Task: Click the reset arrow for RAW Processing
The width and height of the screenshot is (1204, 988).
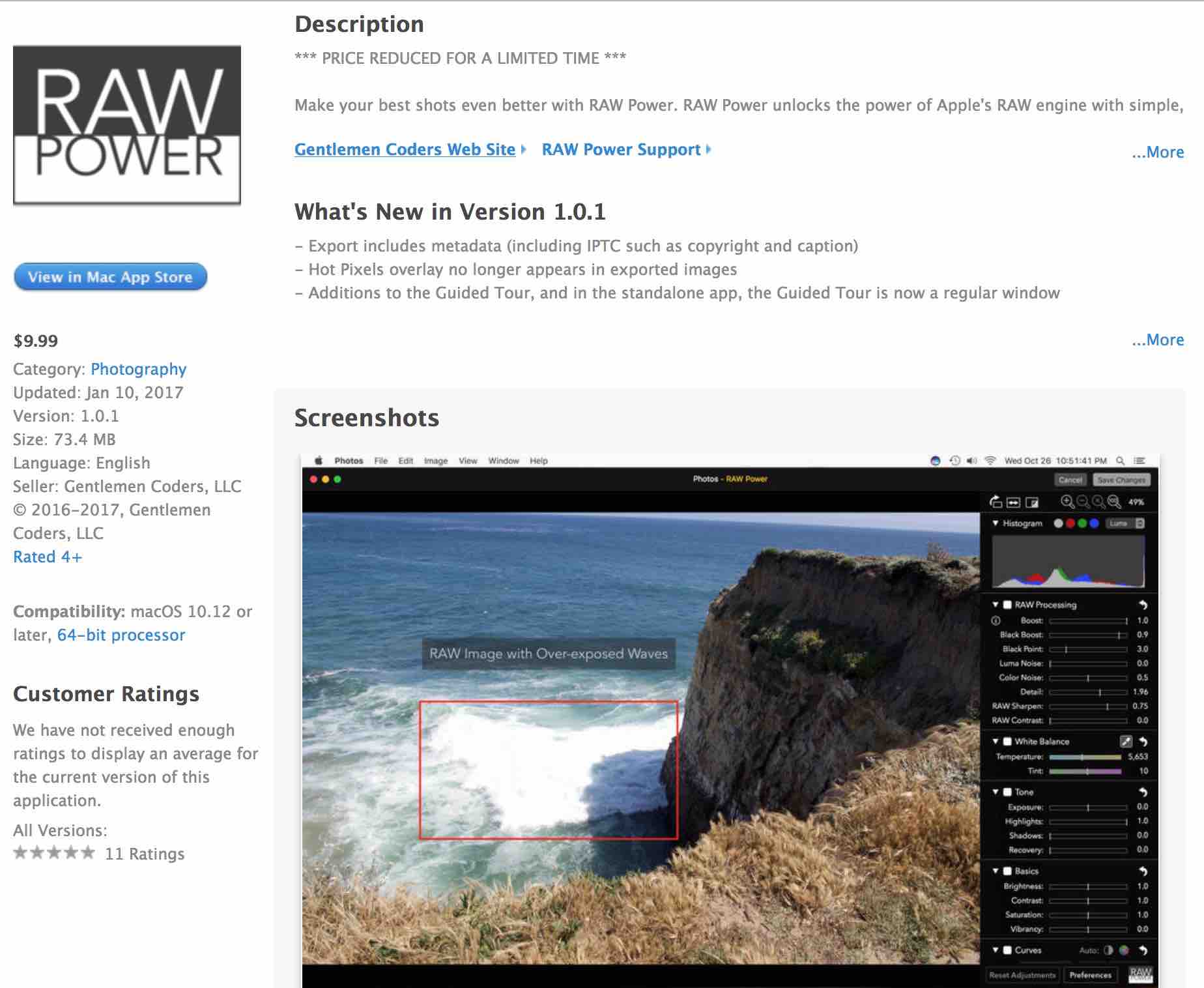Action: click(1144, 606)
